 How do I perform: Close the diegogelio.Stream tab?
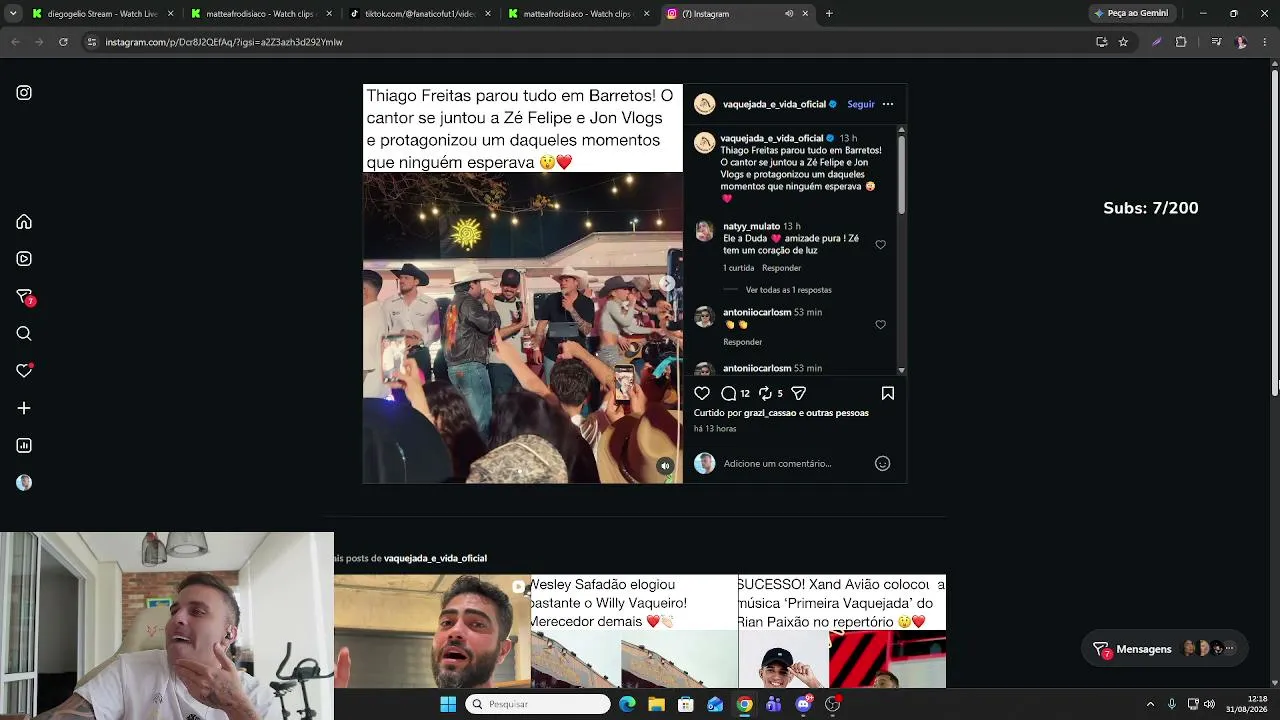[170, 14]
